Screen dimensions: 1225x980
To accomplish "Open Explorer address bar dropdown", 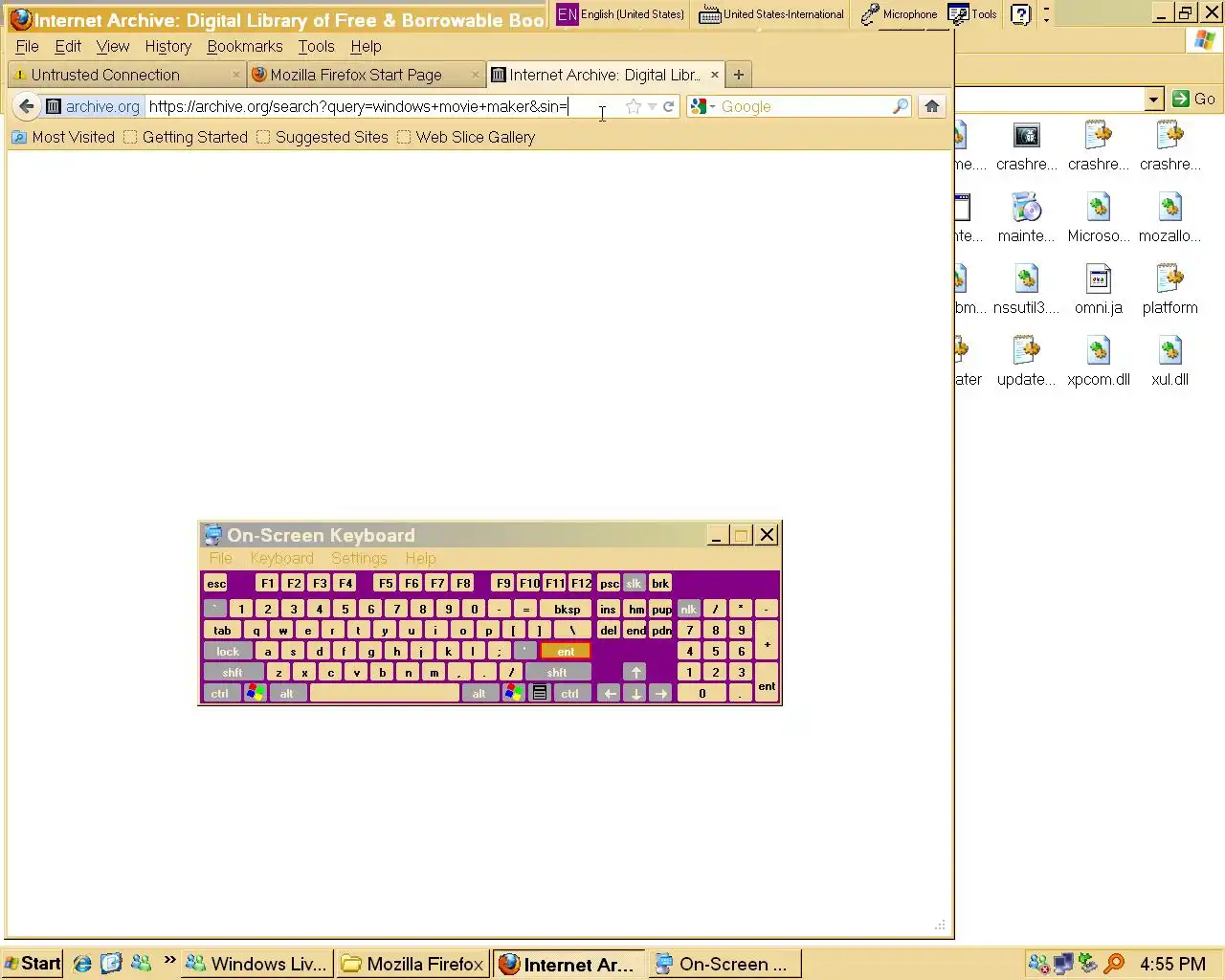I will point(1153,99).
